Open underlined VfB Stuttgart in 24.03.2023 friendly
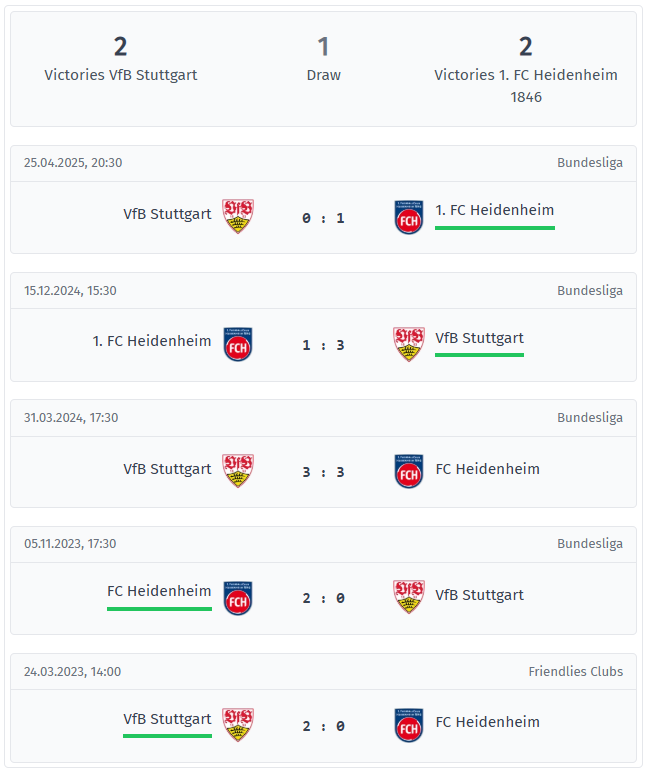The width and height of the screenshot is (647, 773). [x=167, y=720]
